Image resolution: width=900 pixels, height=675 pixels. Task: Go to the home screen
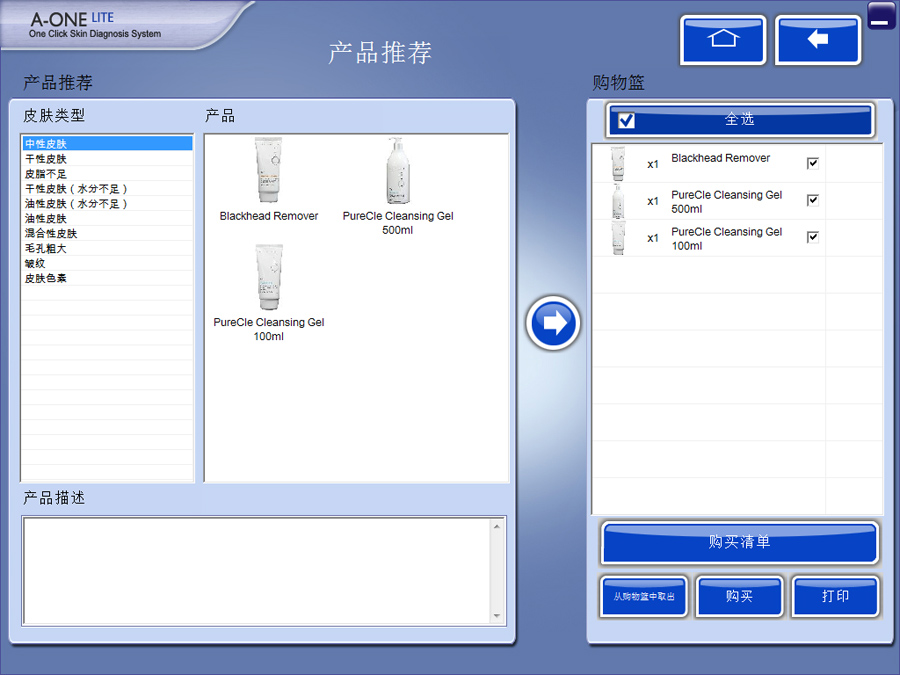[723, 40]
